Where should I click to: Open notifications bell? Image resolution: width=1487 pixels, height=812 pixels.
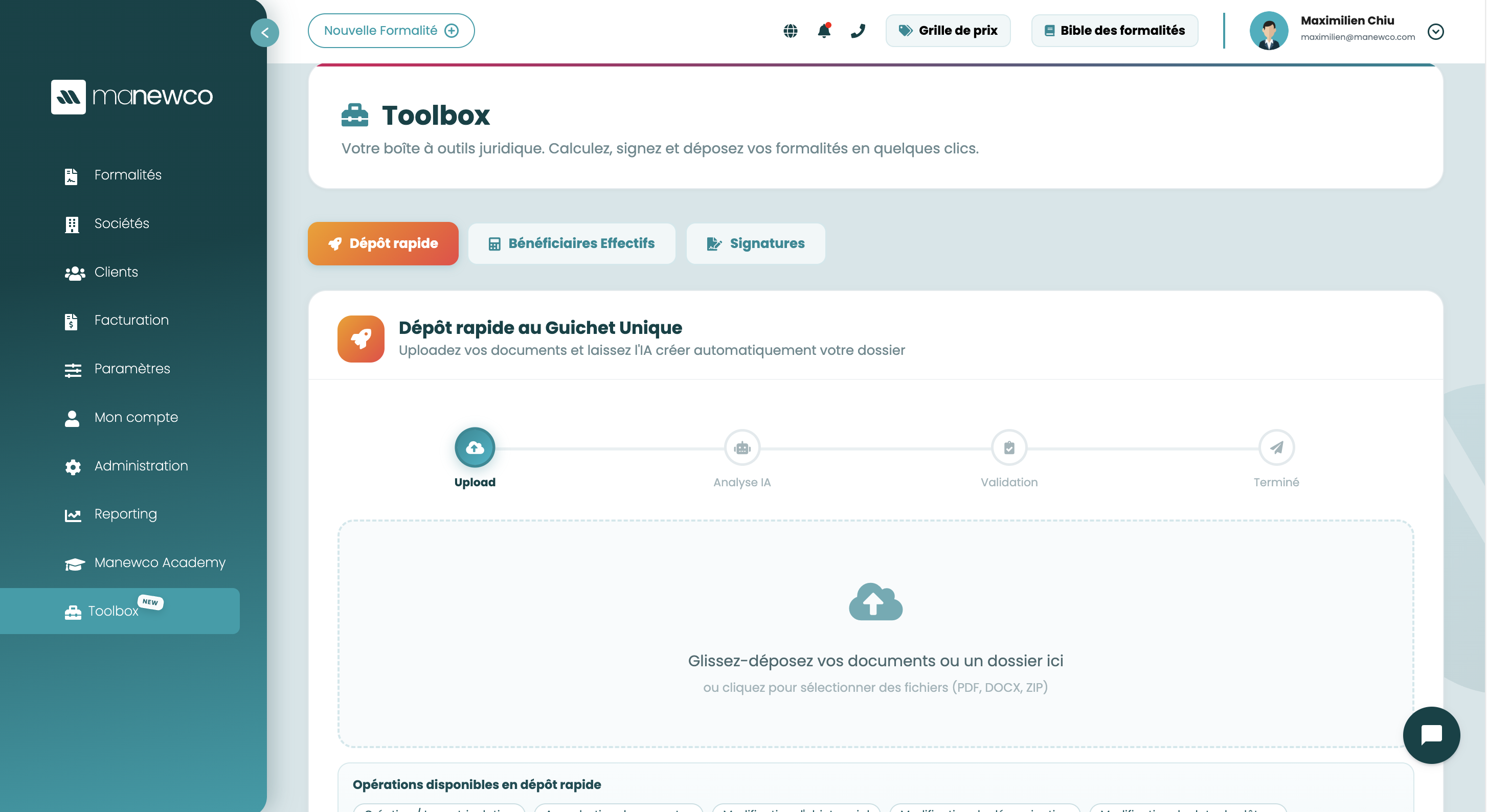click(824, 30)
